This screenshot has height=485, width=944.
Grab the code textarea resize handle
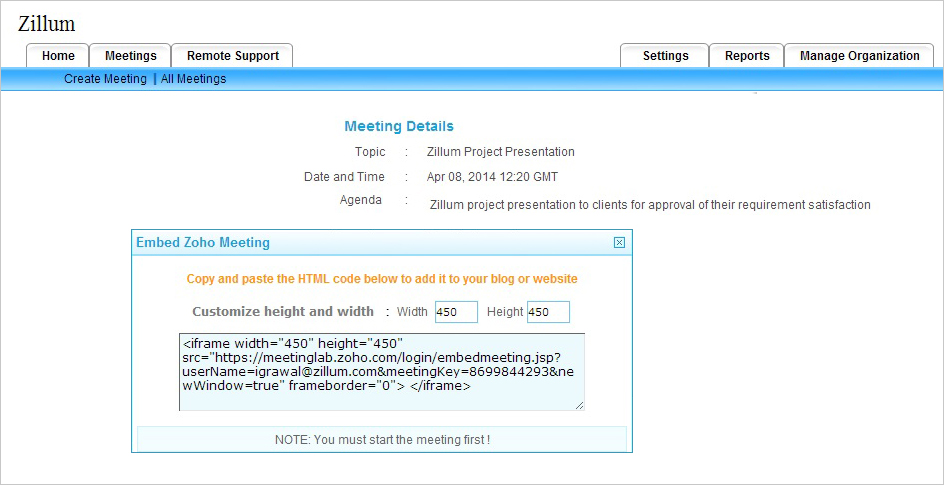pos(579,406)
